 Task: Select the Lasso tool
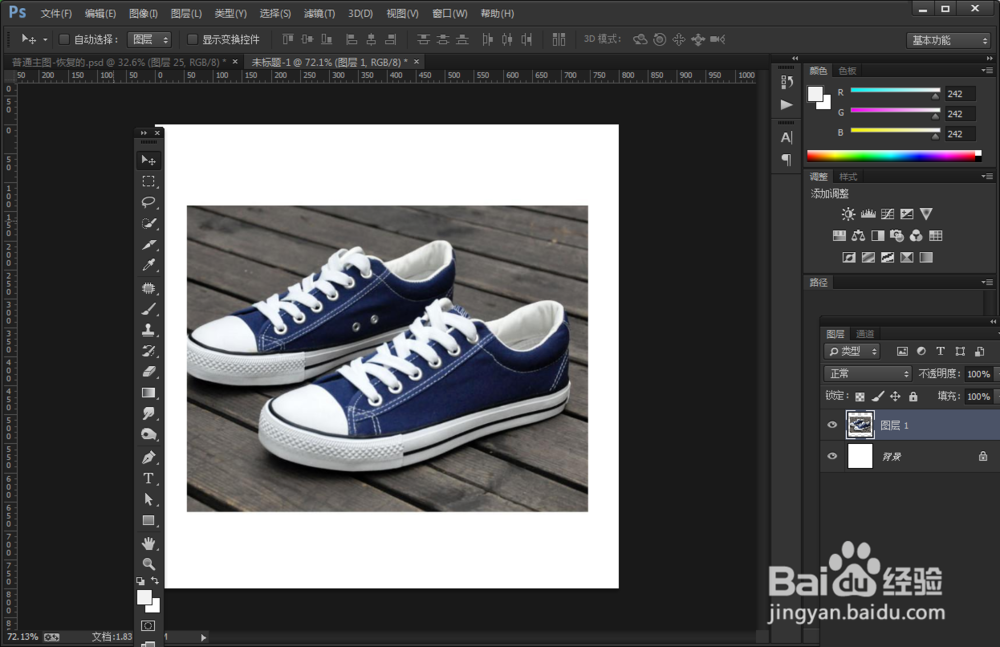tap(148, 202)
